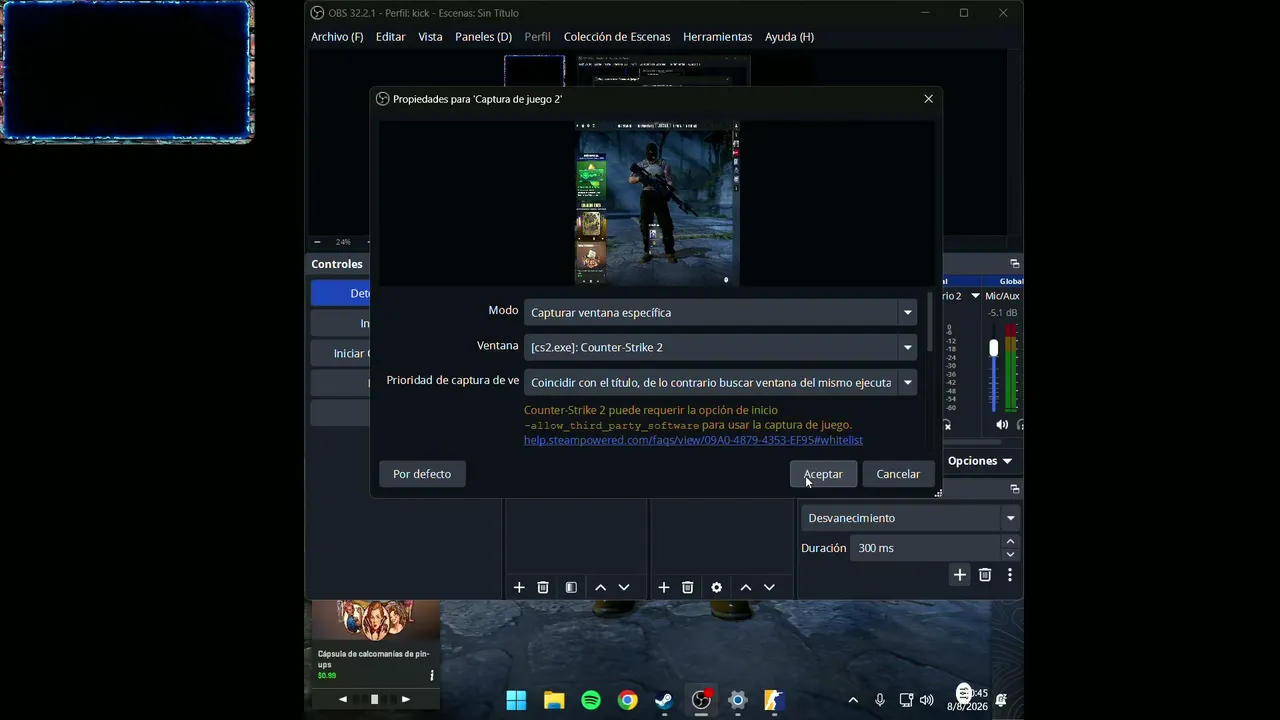Viewport: 1280px width, 720px height.
Task: Open Google Chrome from taskbar
Action: click(627, 700)
